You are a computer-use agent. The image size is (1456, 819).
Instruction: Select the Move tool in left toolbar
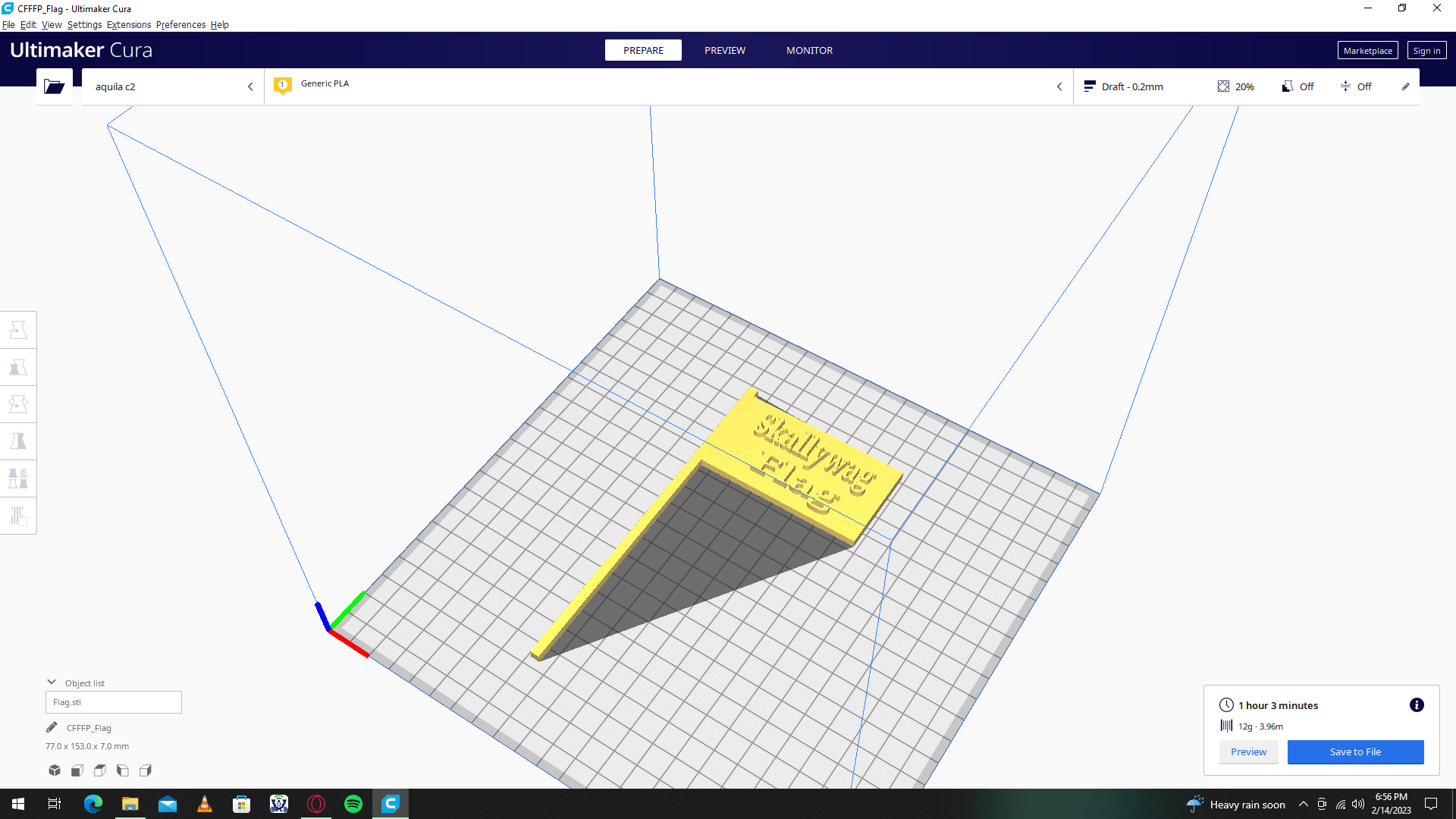(x=18, y=330)
